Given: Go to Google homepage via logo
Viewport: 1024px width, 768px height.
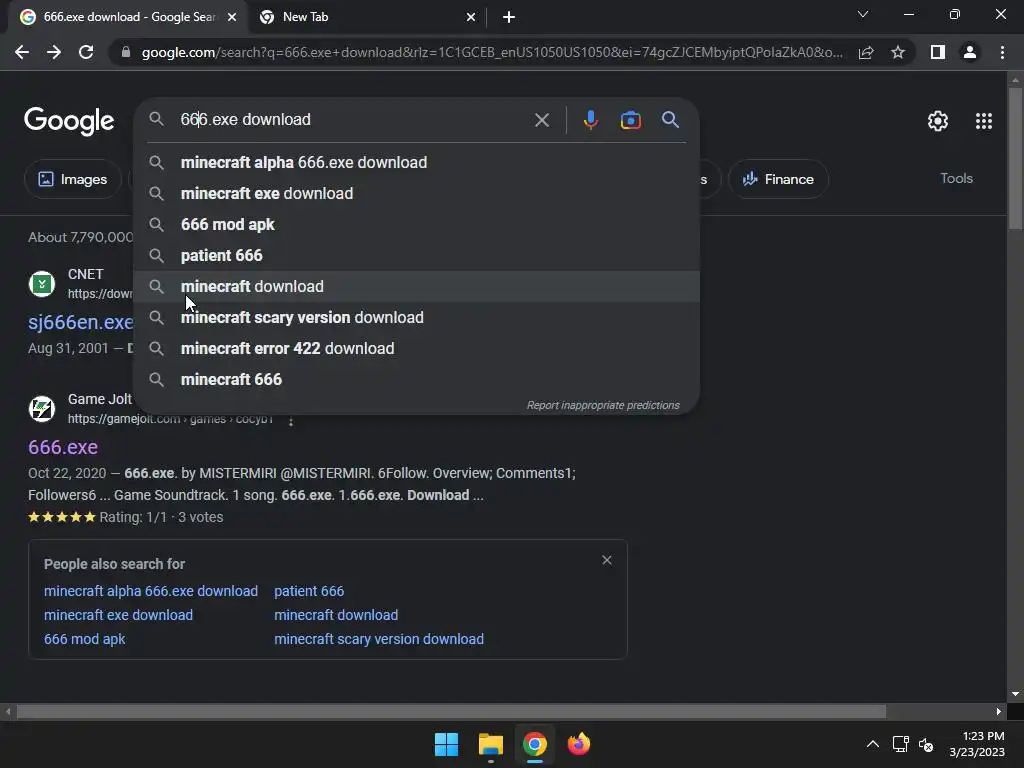Looking at the screenshot, I should coord(69,121).
